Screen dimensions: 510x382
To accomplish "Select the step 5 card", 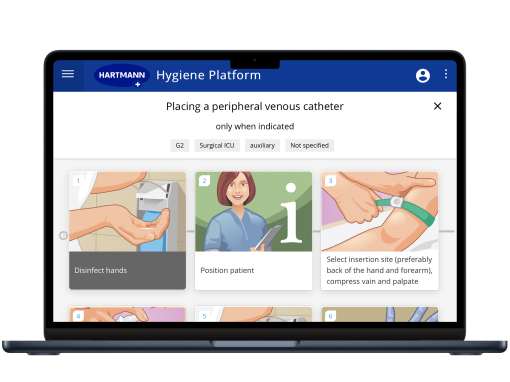I will click(x=253, y=314).
